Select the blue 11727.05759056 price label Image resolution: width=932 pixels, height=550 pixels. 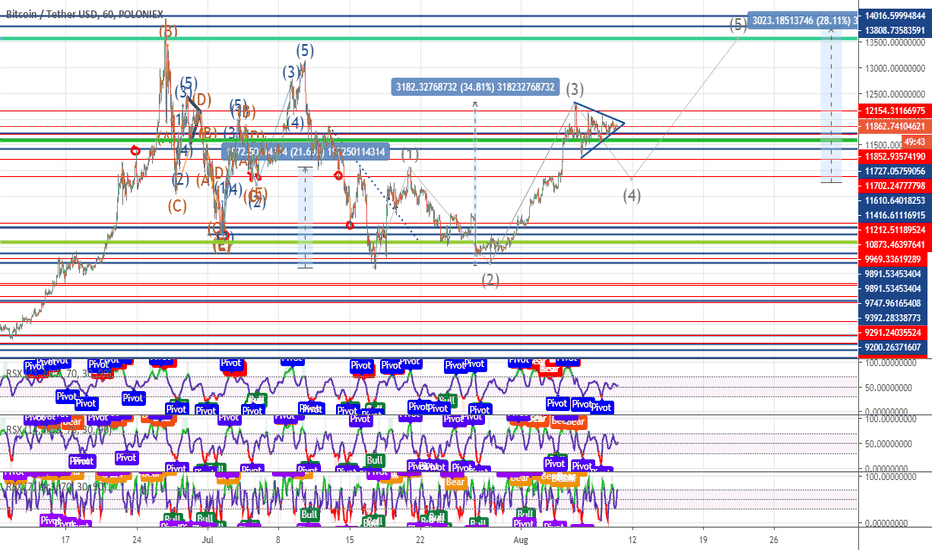(895, 171)
